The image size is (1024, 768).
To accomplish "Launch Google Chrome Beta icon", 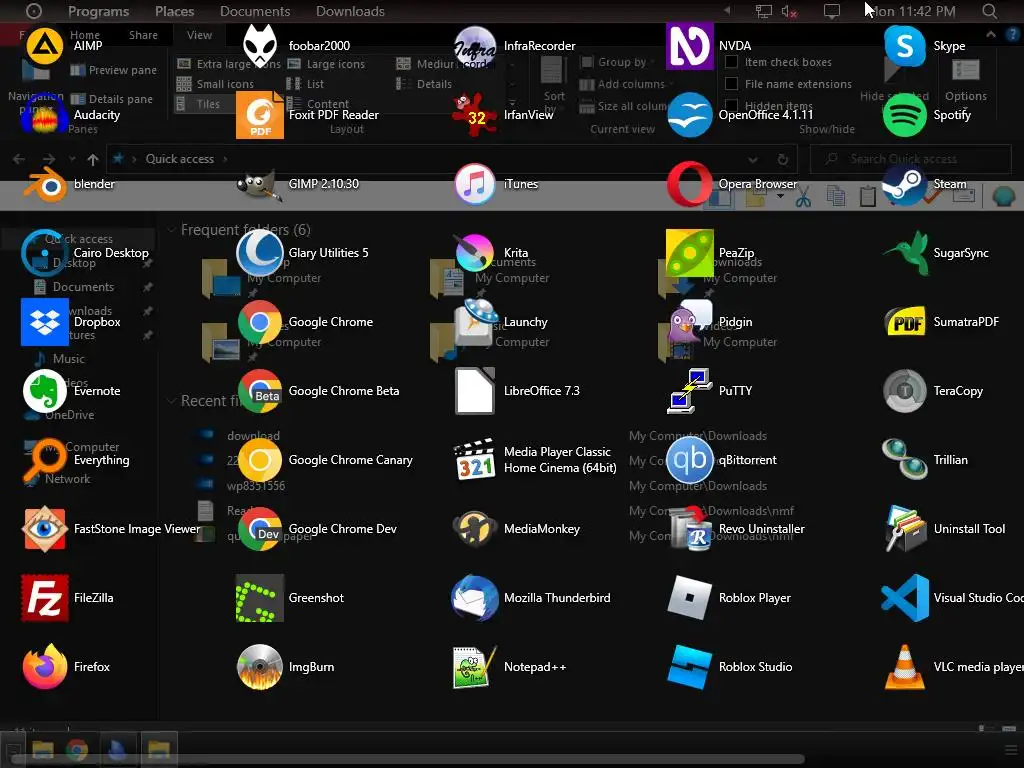I will [259, 391].
